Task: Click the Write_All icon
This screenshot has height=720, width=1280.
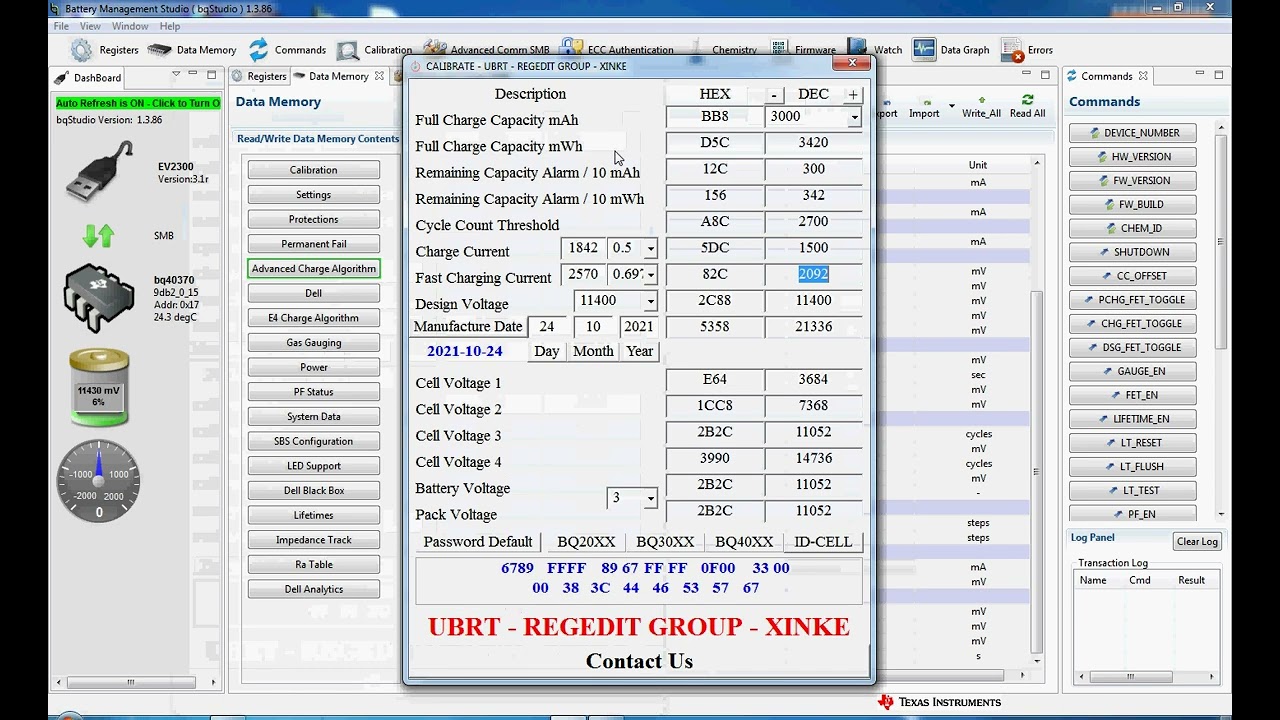Action: pos(981,107)
